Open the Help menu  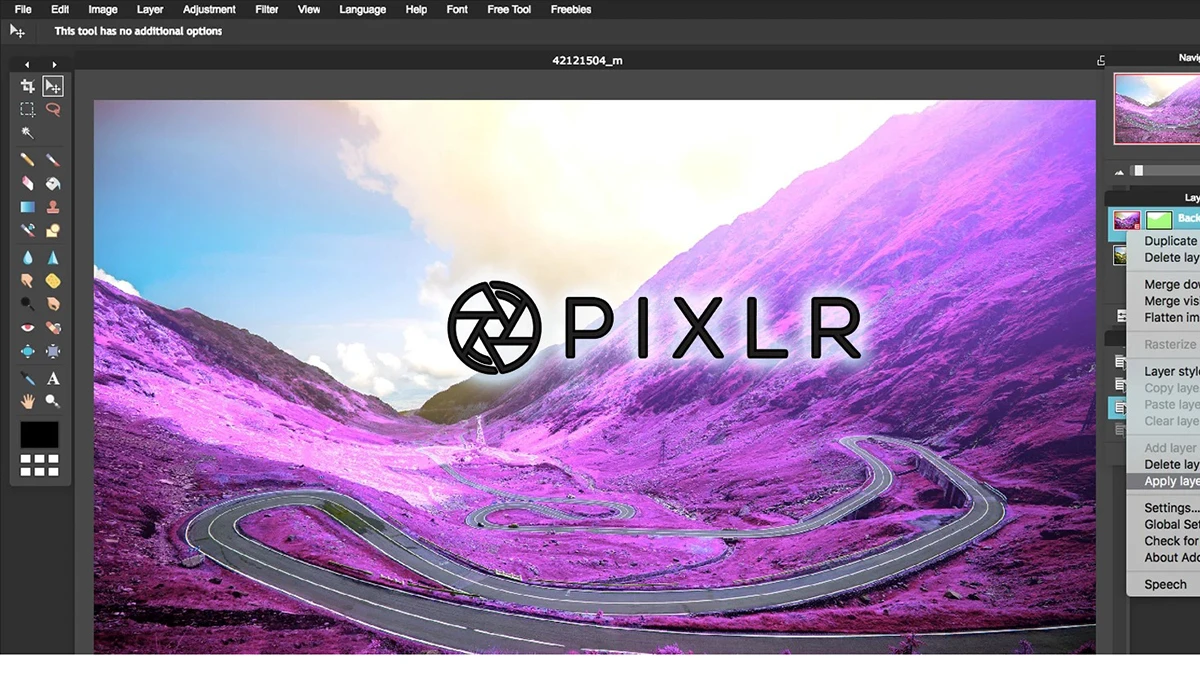point(416,9)
